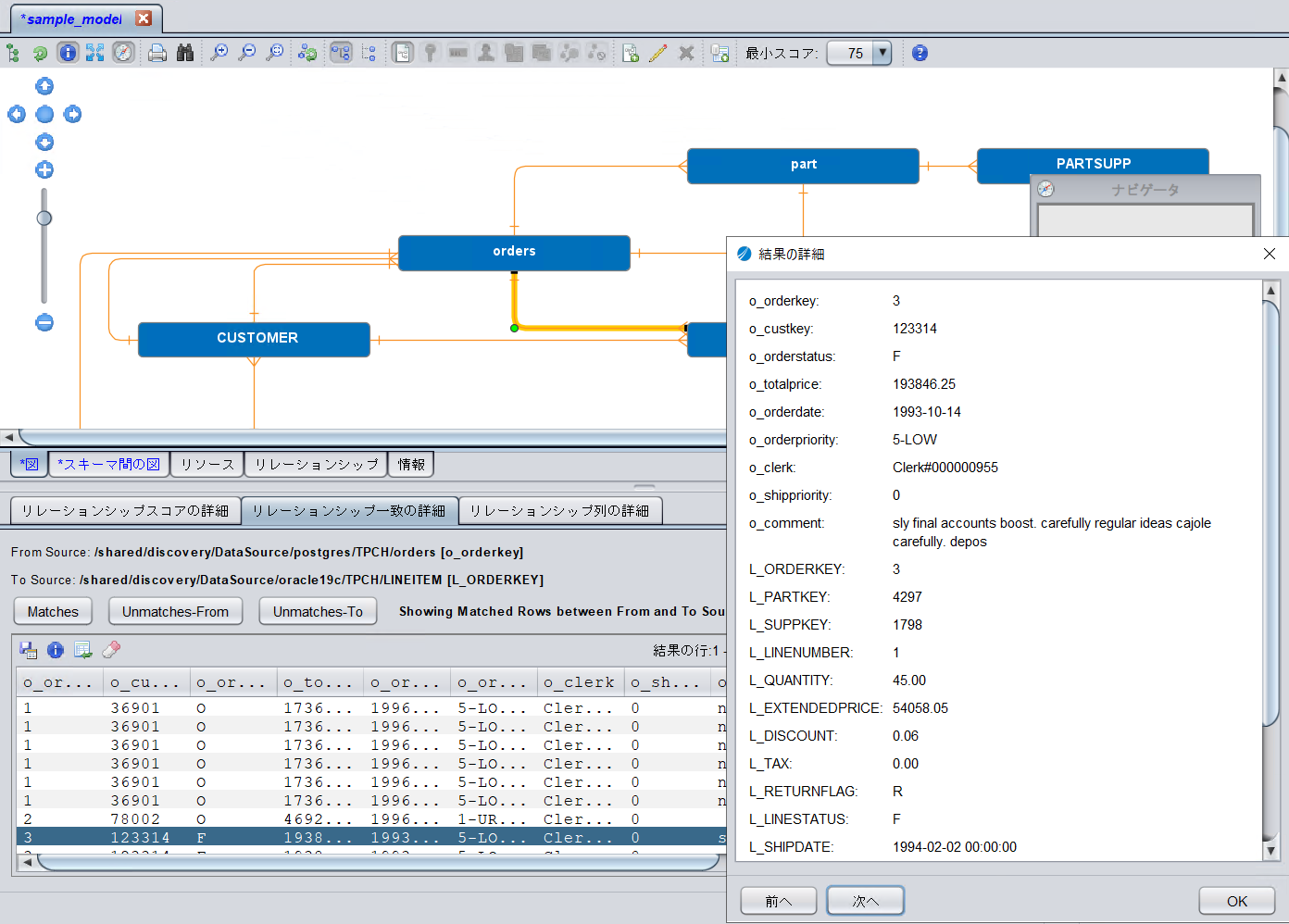Toggle the blue info icon in toolbar
The height and width of the screenshot is (924, 1289).
(x=68, y=53)
